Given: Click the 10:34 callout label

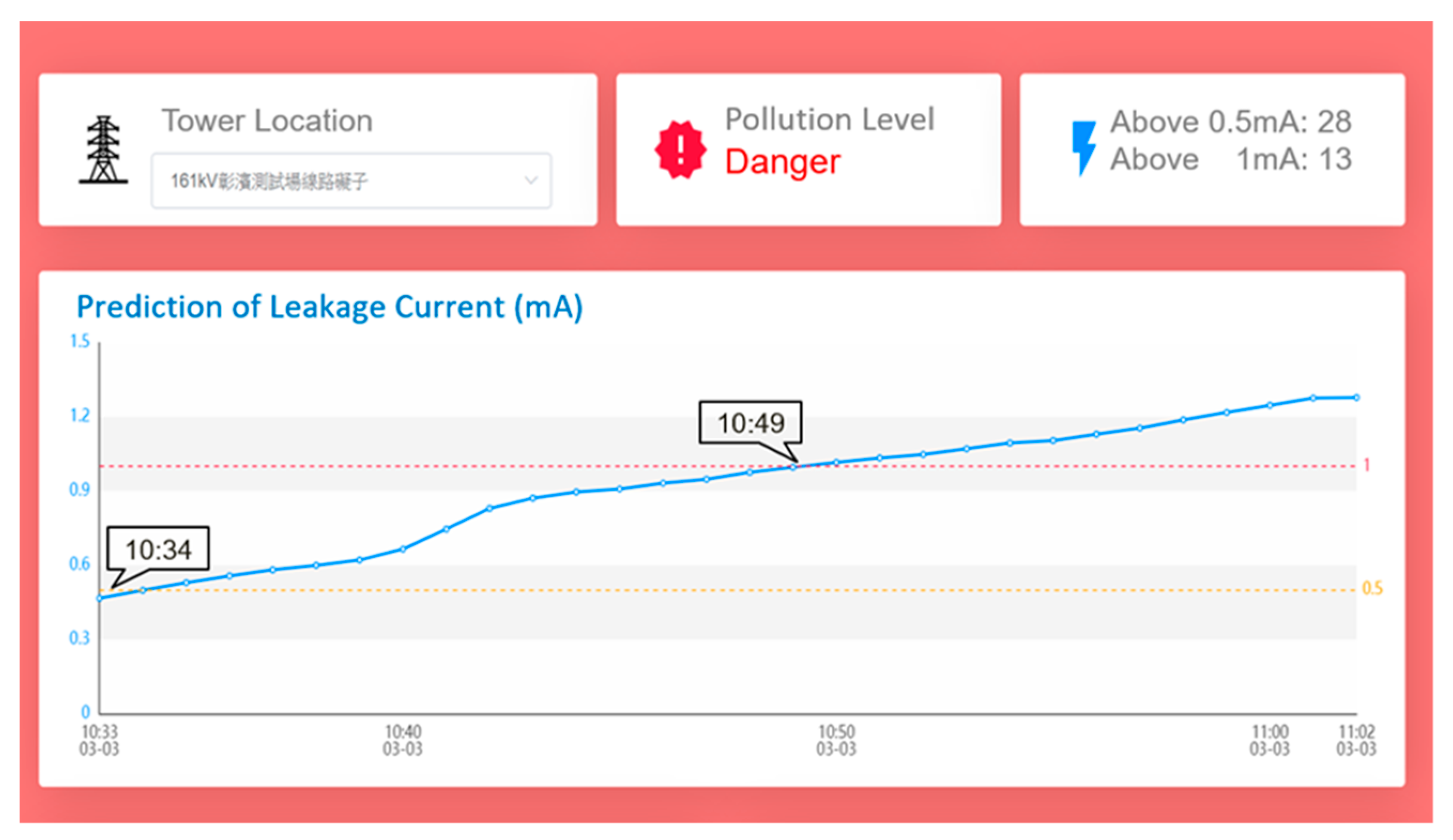Looking at the screenshot, I should (158, 550).
